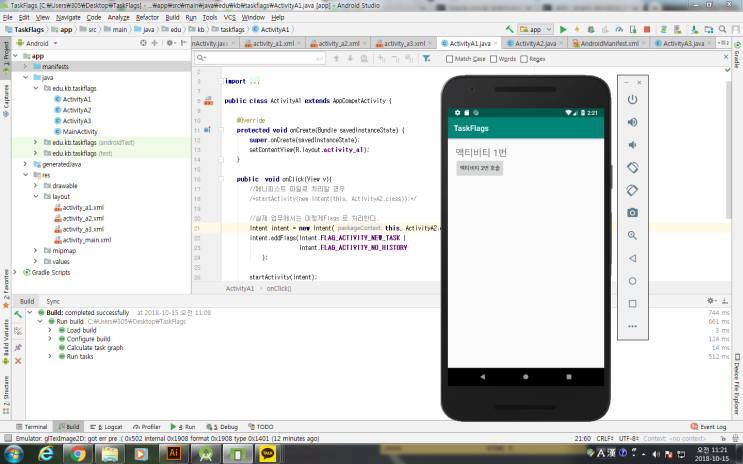Click emulator Overview square in side panel
The height and width of the screenshot is (464, 743).
[632, 304]
